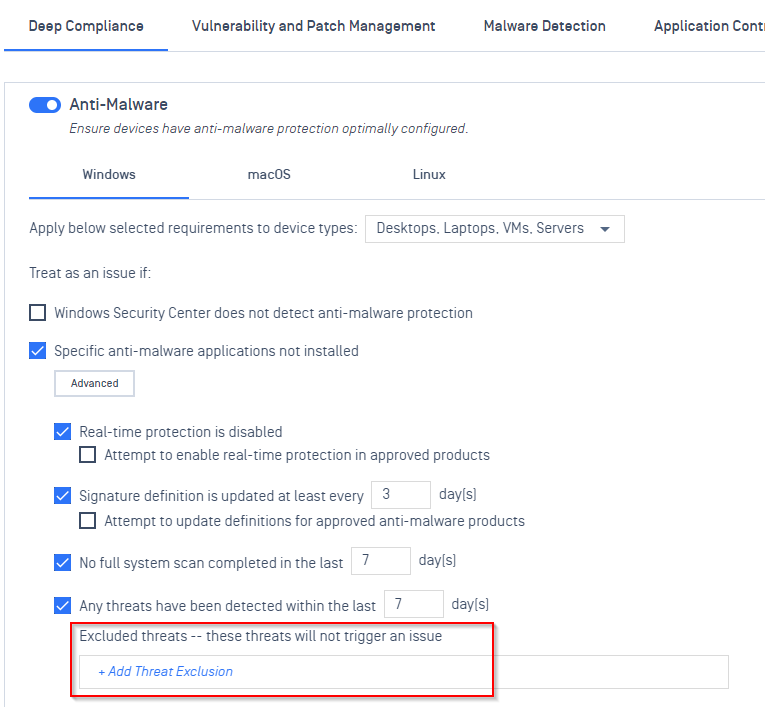765x707 pixels.
Task: Click the signature definition days field
Action: [401, 495]
